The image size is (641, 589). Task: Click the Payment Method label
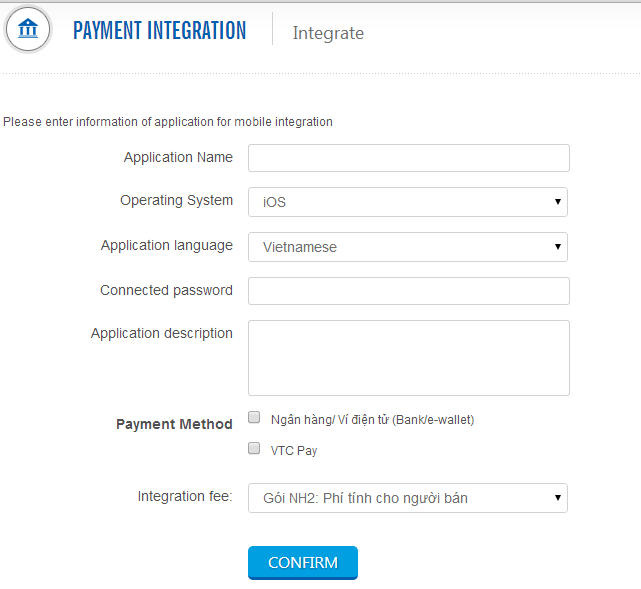tap(174, 424)
